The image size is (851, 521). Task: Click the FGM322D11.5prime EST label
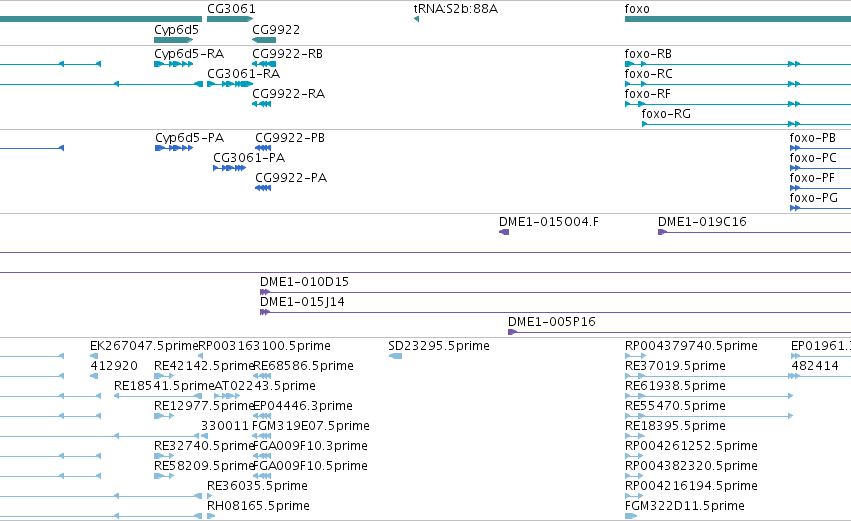point(684,506)
